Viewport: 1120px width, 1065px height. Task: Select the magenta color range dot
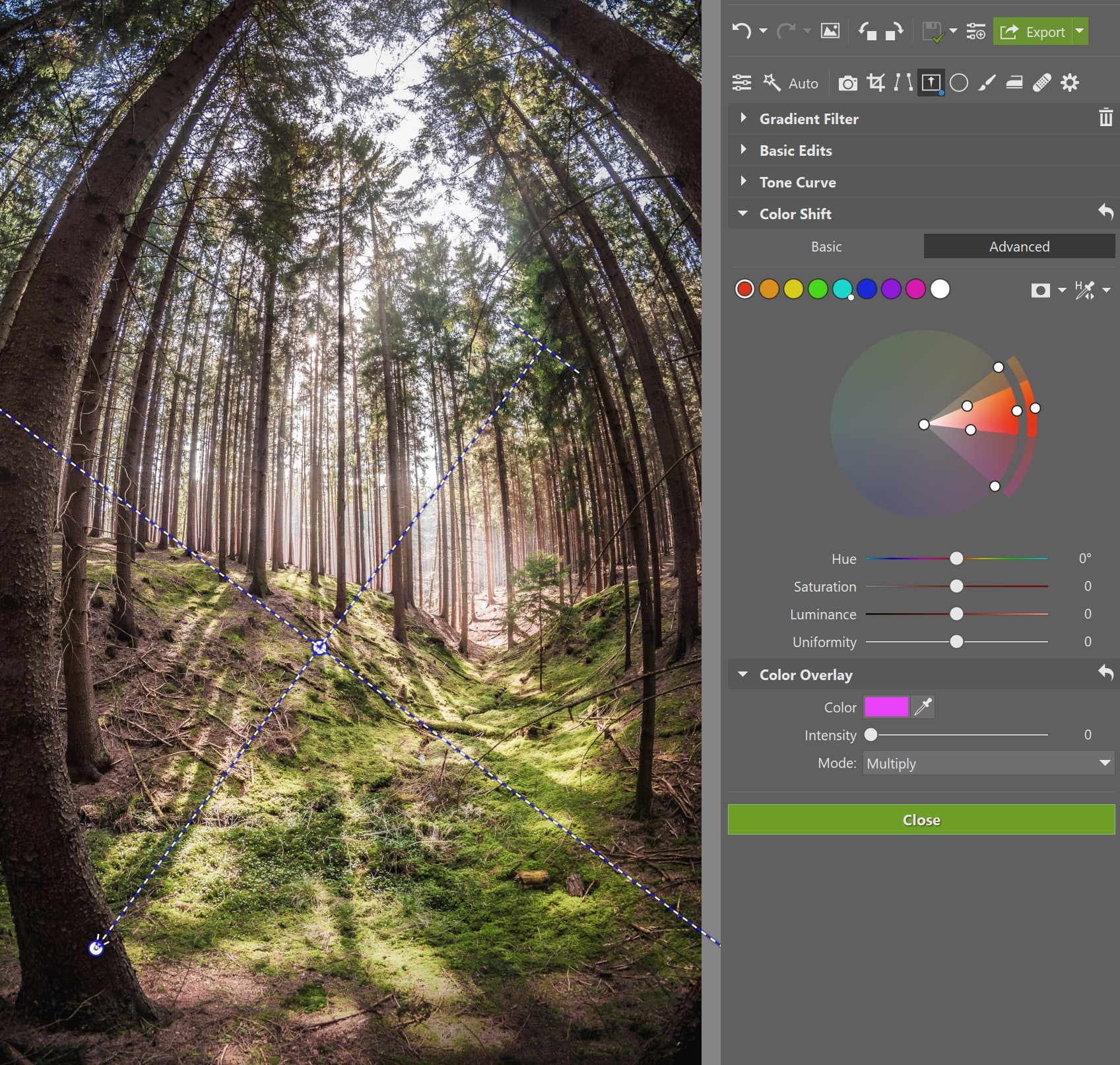915,289
